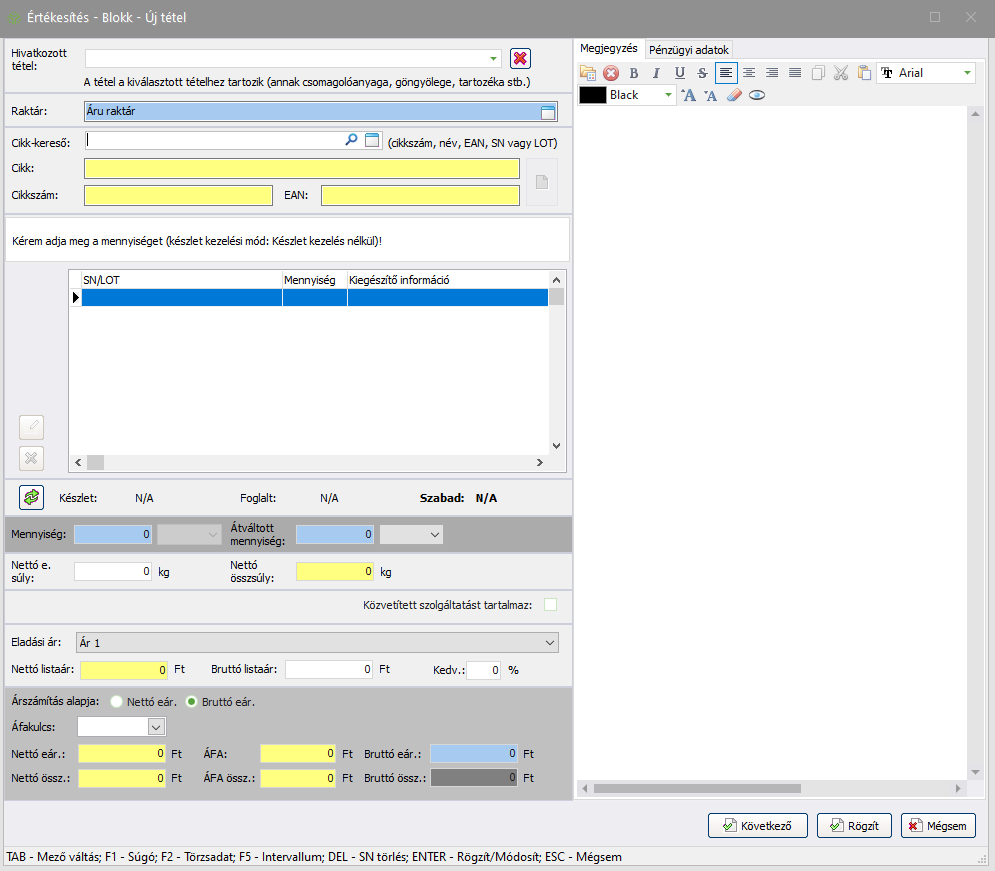Click the eraser clear-formatting icon

click(x=734, y=95)
